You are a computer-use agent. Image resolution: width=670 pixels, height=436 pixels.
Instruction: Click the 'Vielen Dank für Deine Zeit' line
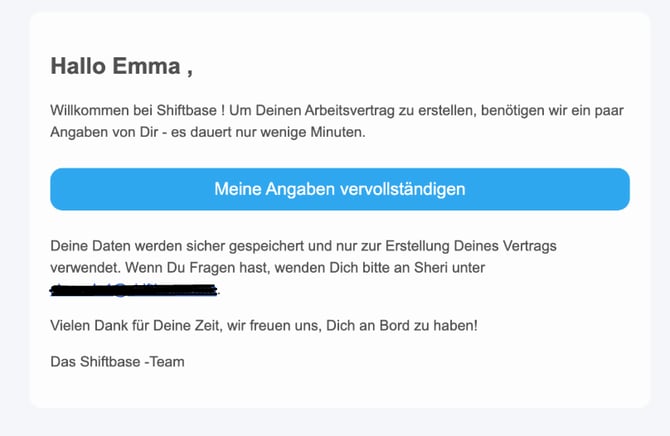(x=264, y=326)
